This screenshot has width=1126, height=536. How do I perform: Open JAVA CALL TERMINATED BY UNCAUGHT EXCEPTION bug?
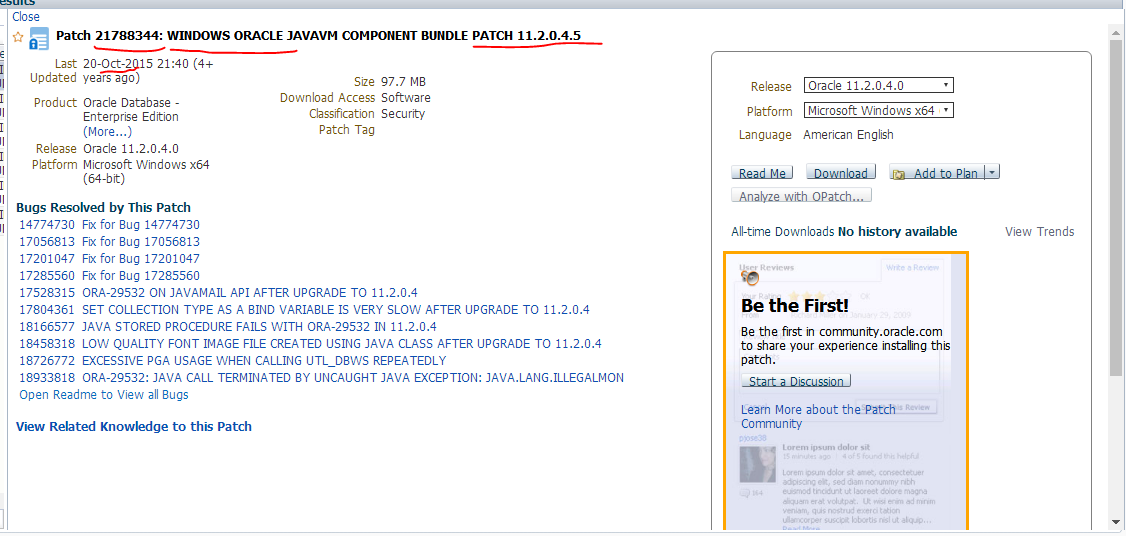point(353,377)
